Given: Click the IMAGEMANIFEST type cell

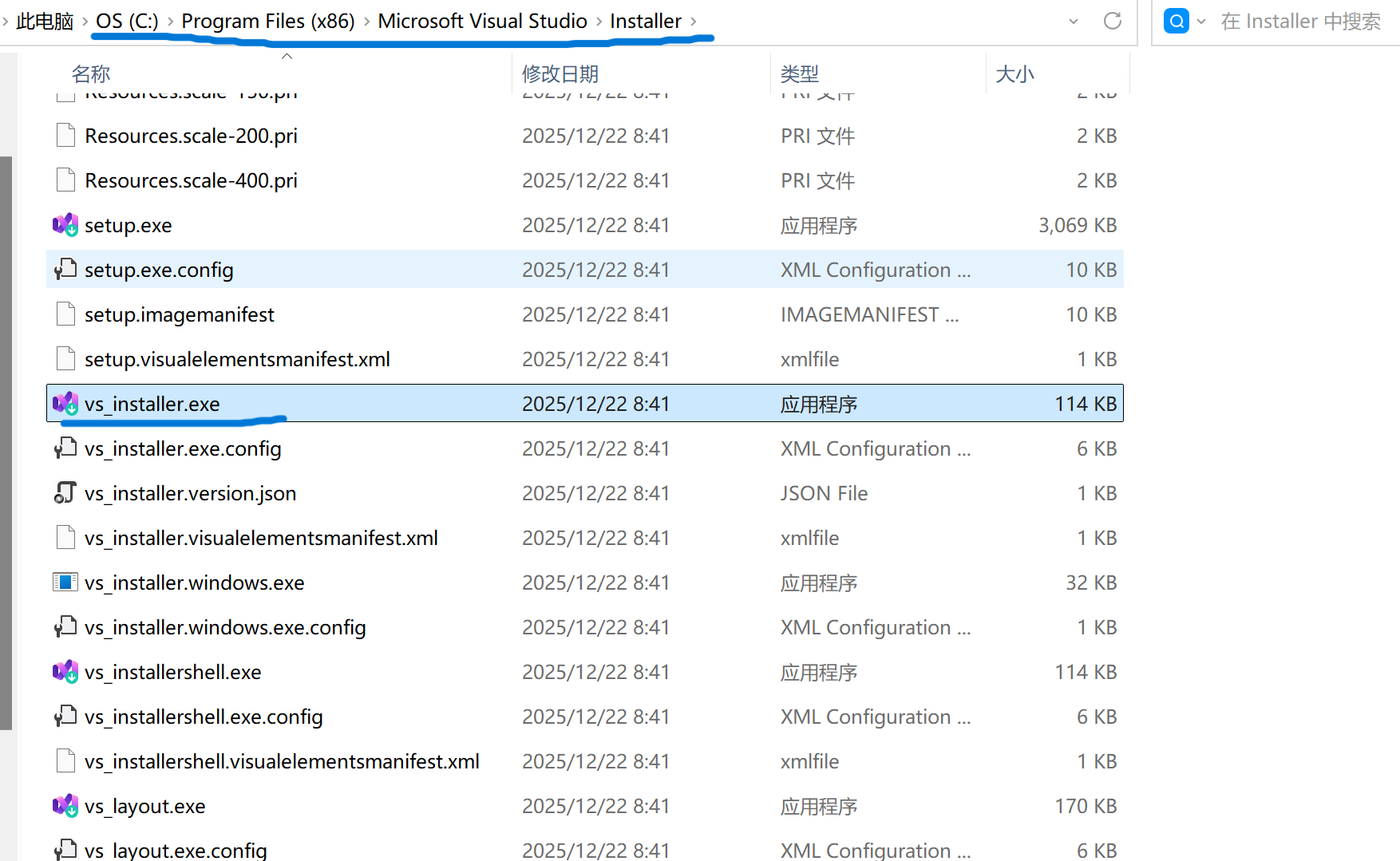Looking at the screenshot, I should (x=870, y=315).
